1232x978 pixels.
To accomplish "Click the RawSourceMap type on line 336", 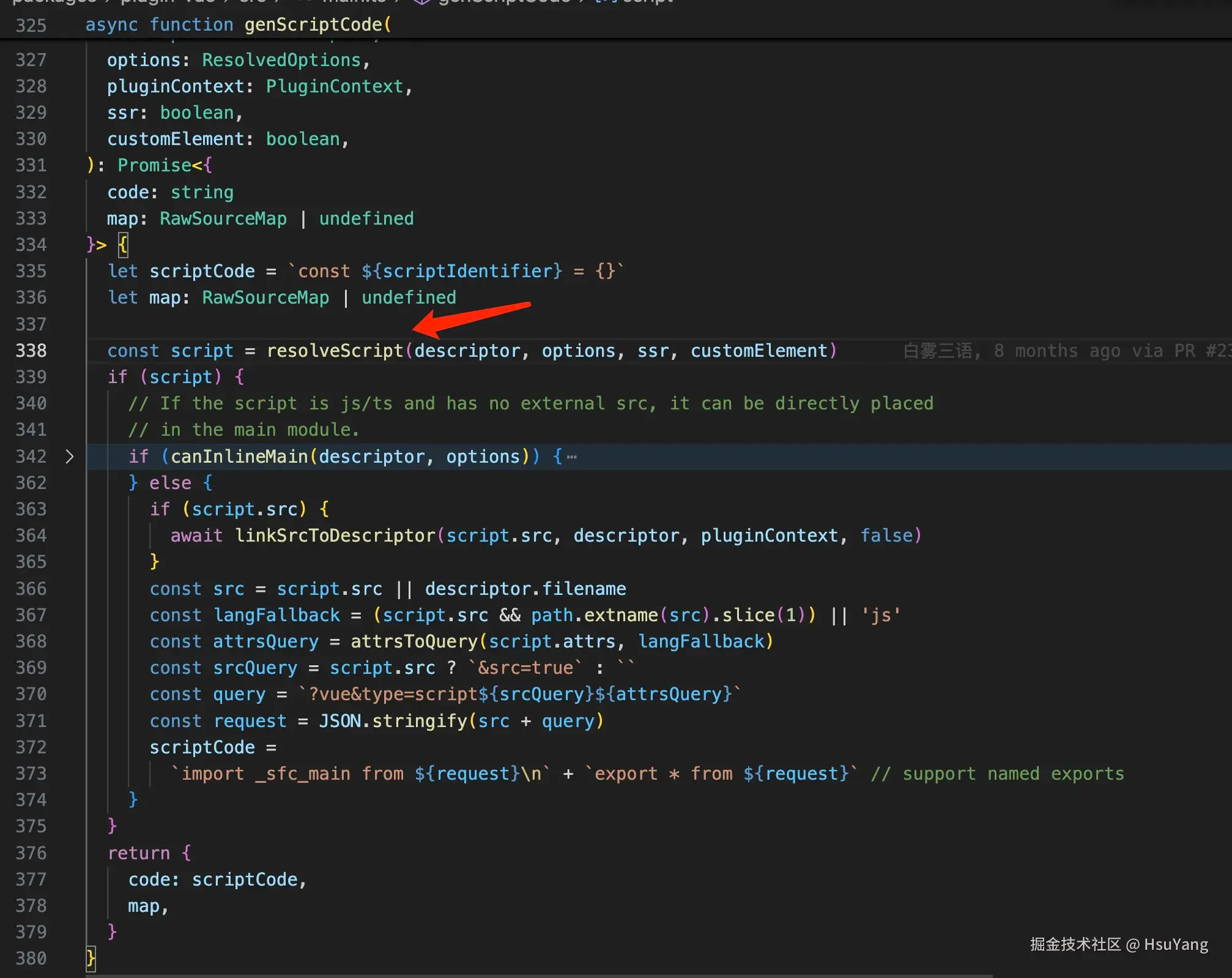I will (265, 297).
